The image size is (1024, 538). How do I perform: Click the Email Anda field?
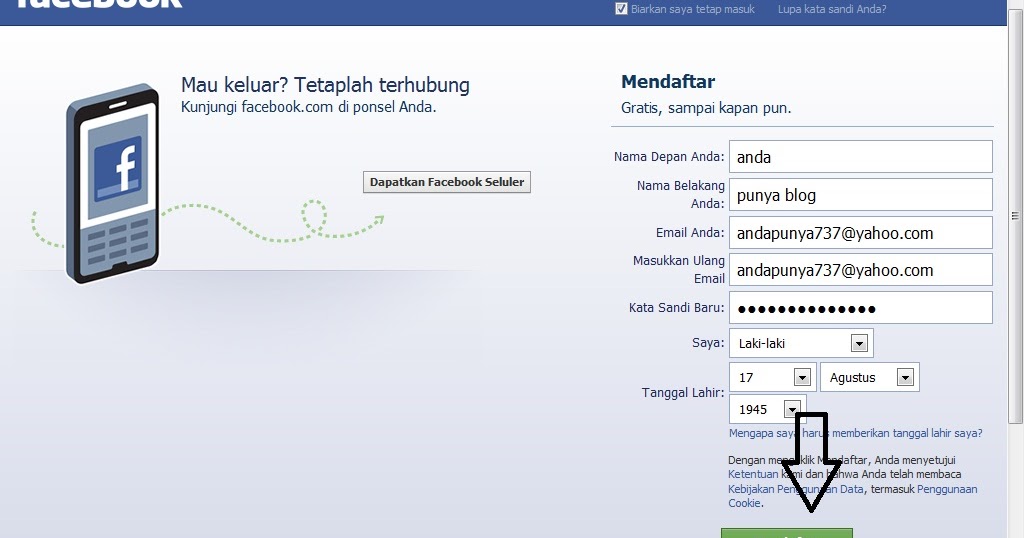tap(861, 232)
